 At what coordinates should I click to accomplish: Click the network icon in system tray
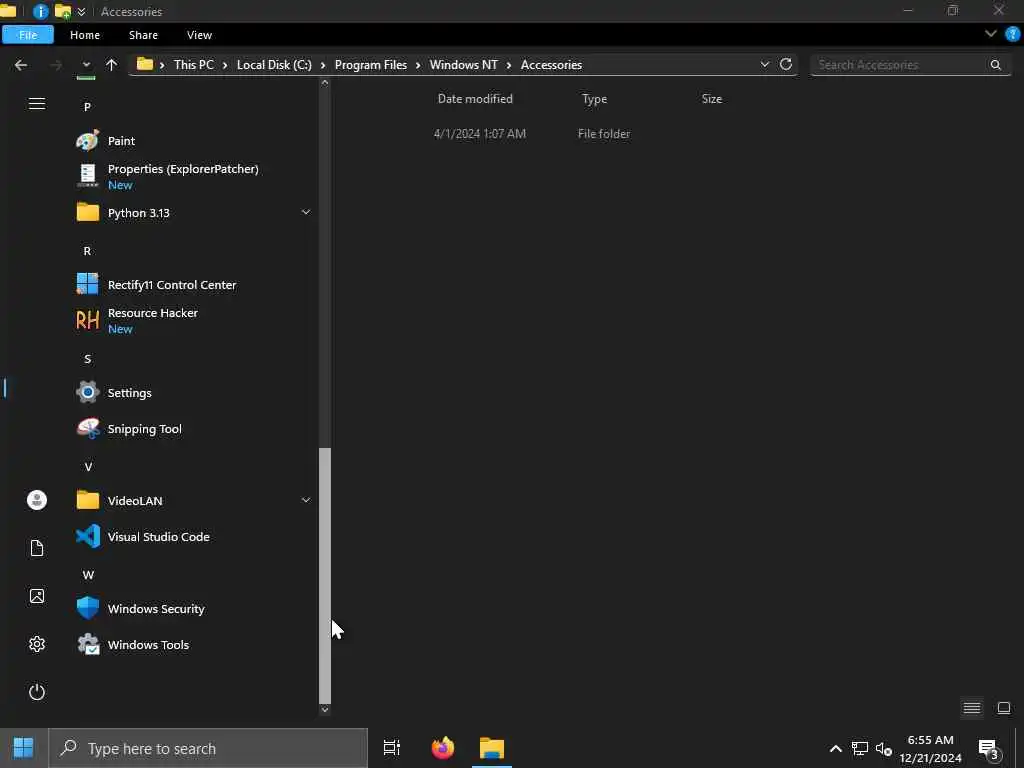pos(859,748)
